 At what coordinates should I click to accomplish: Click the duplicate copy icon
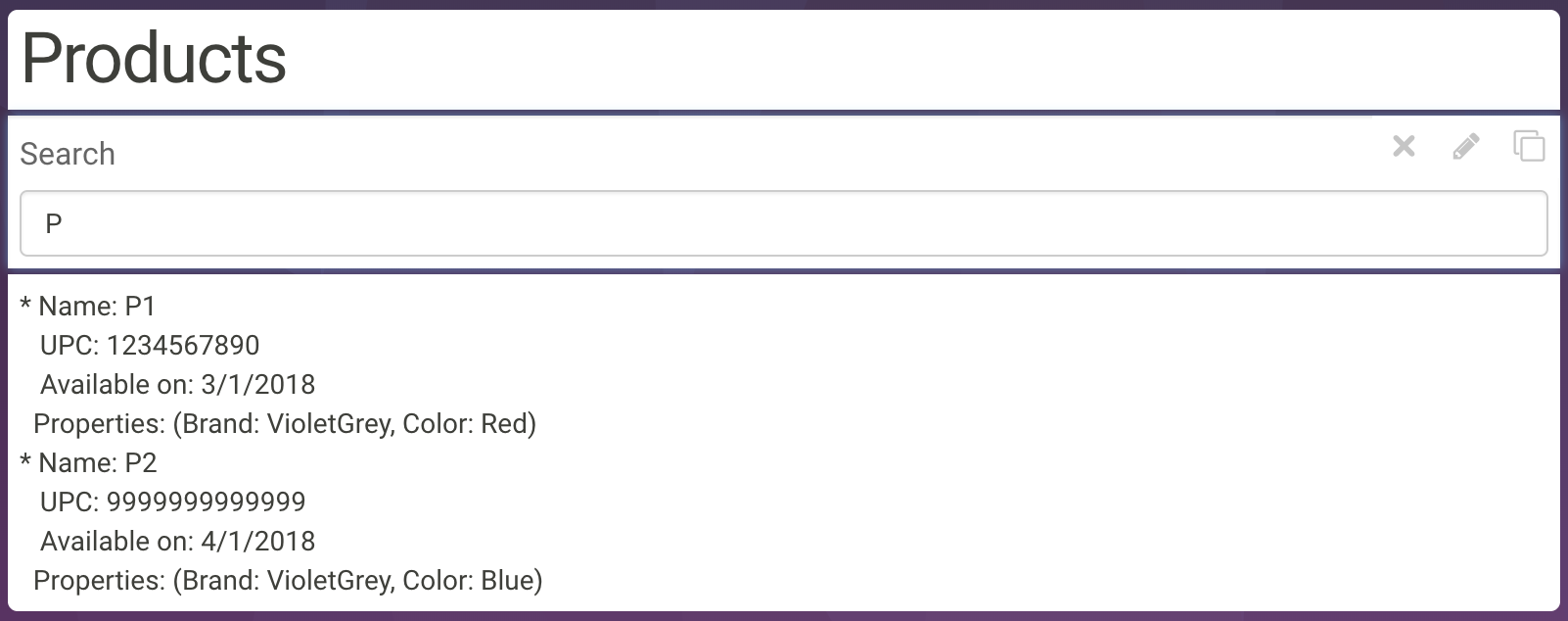click(1529, 146)
